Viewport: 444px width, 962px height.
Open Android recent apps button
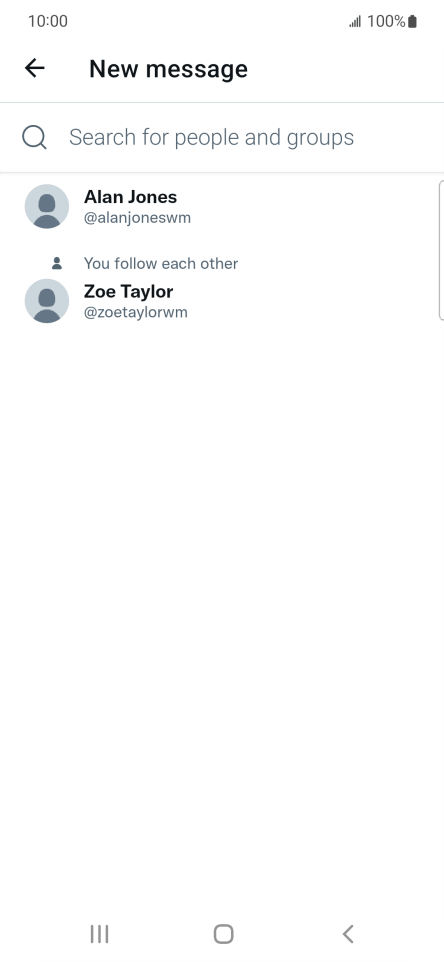pos(99,934)
